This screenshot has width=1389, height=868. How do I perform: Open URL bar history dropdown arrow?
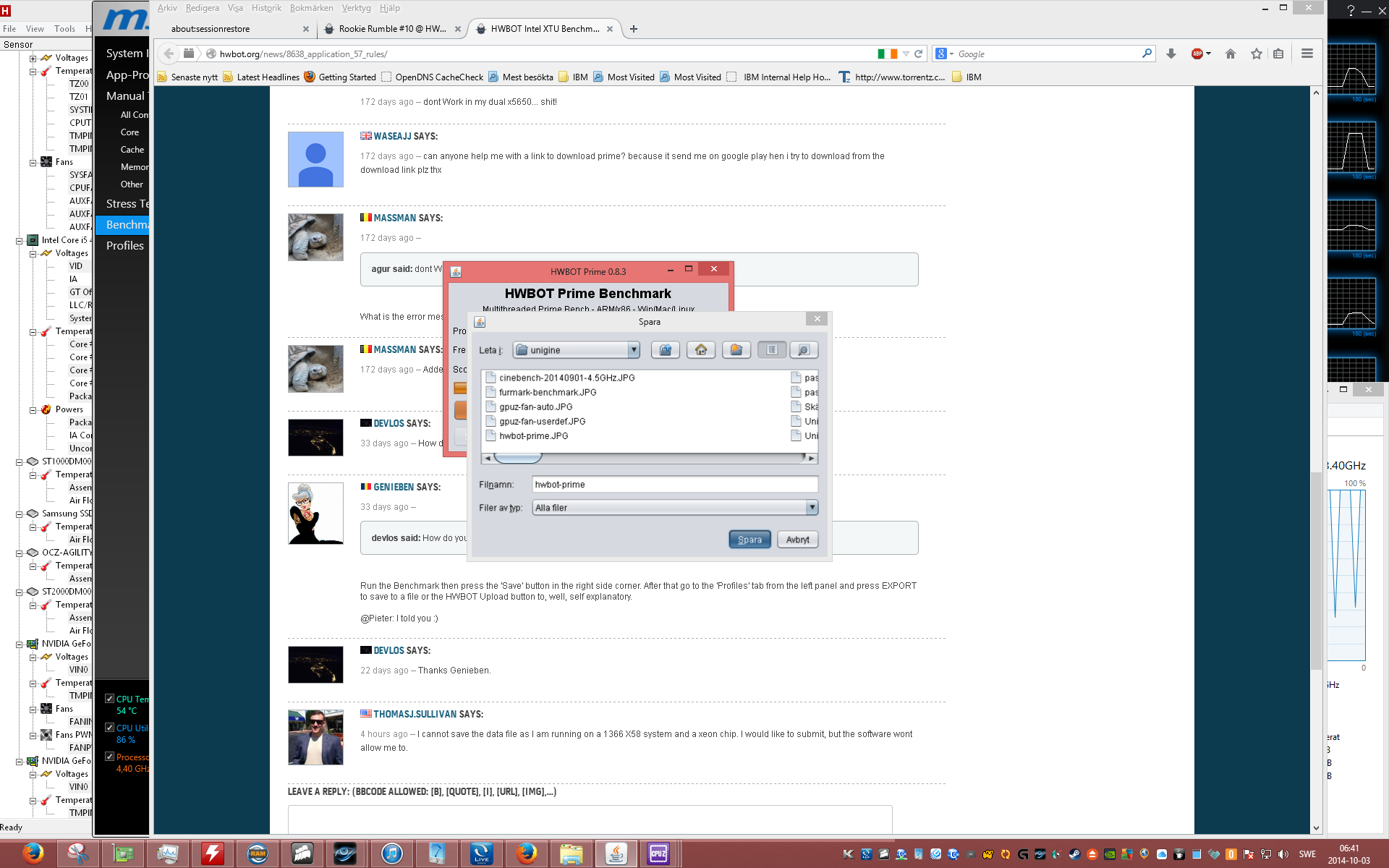point(906,54)
